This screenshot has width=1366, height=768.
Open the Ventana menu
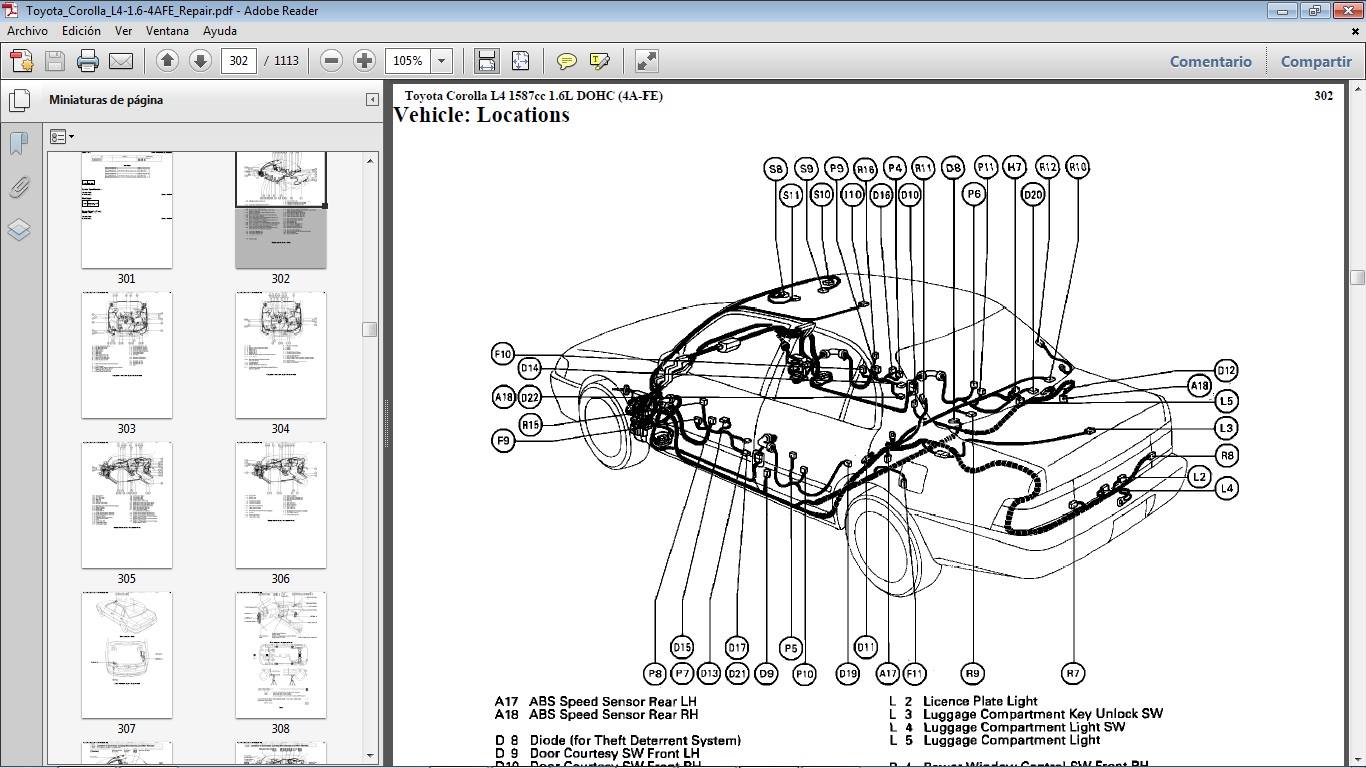[167, 31]
